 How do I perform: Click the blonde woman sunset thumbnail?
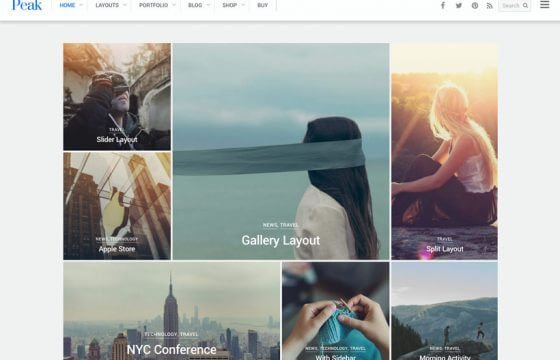(x=444, y=151)
